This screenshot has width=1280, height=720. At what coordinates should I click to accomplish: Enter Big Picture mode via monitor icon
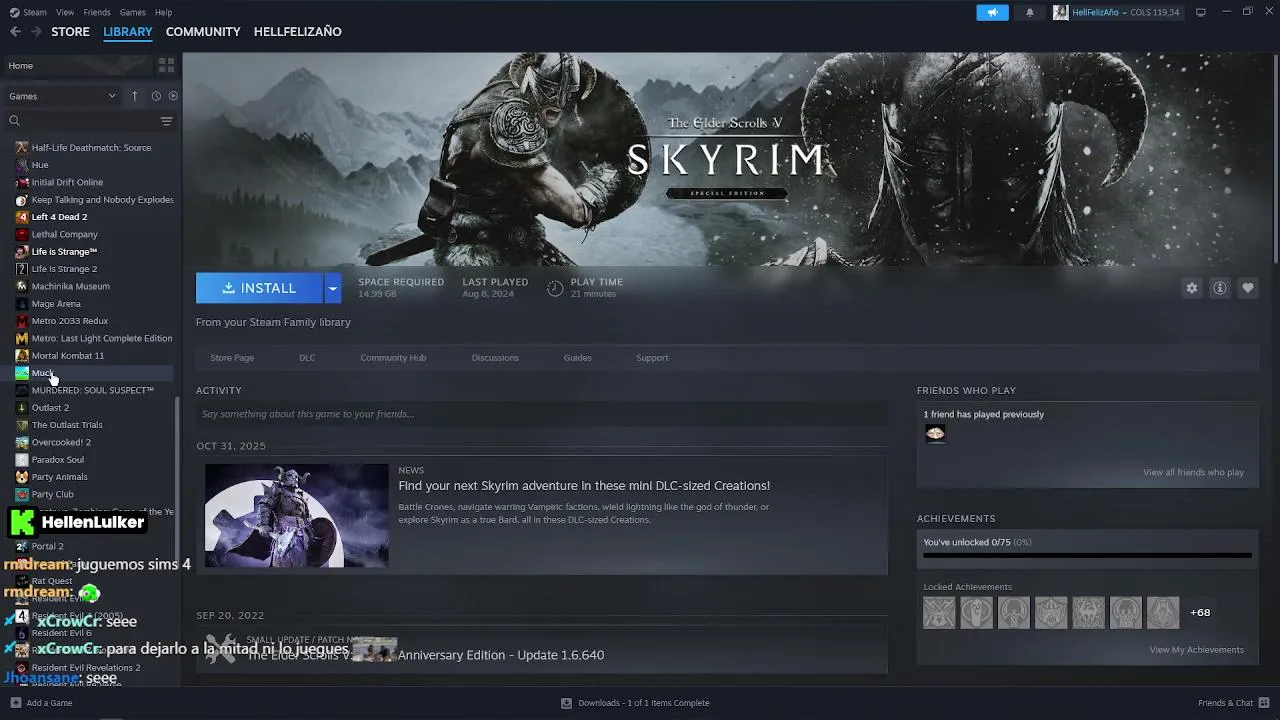coord(1201,12)
